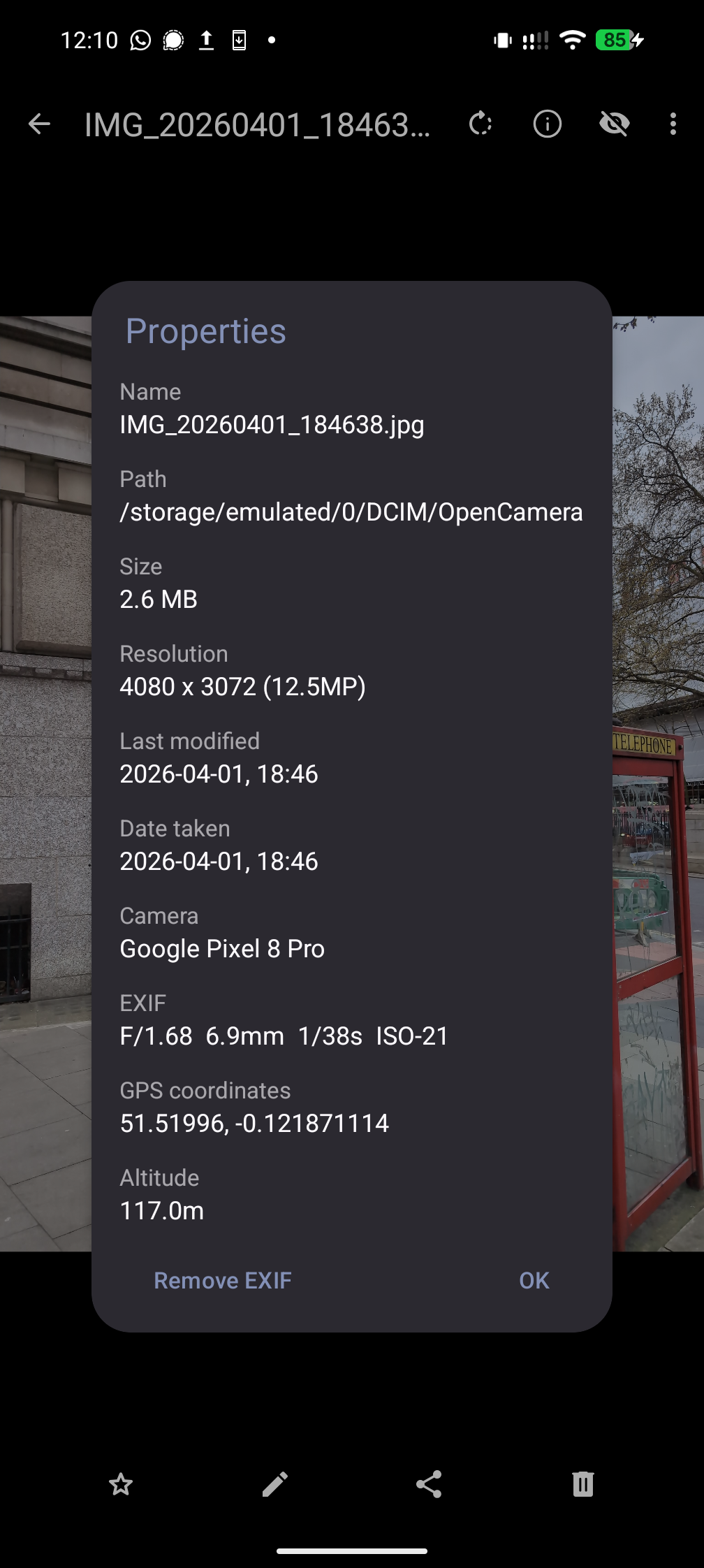Tap Remove EXIF button

(x=223, y=1280)
